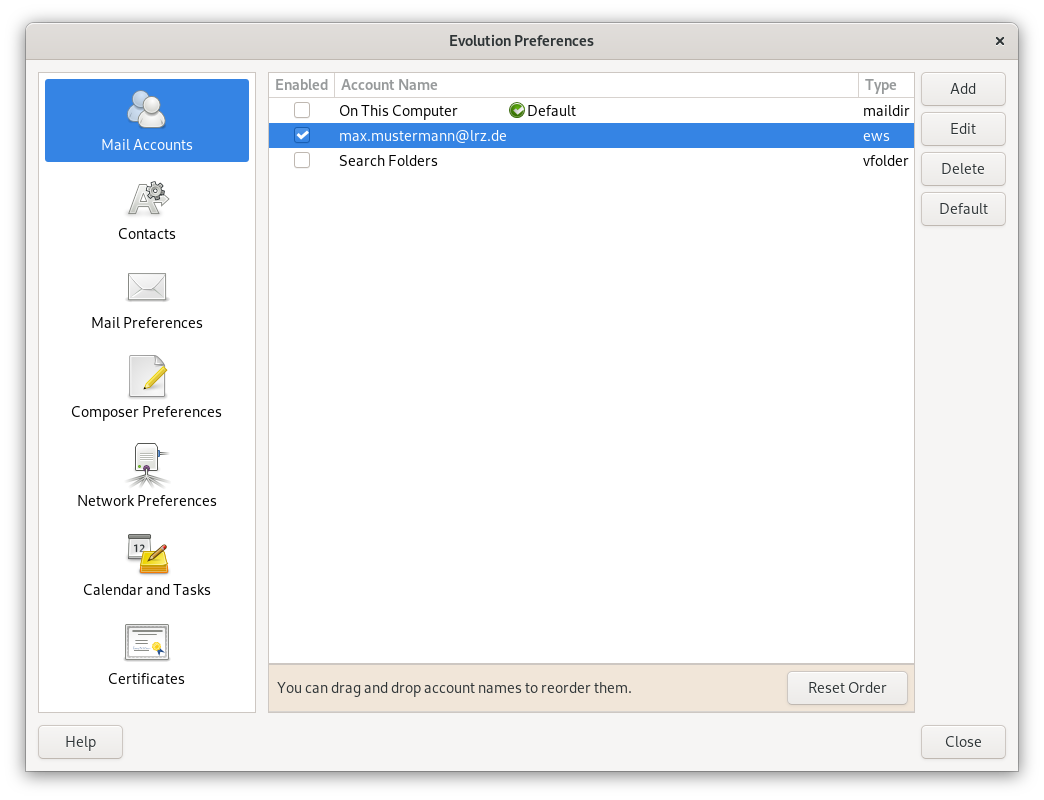
Task: Open the Certificates section
Action: 146,655
